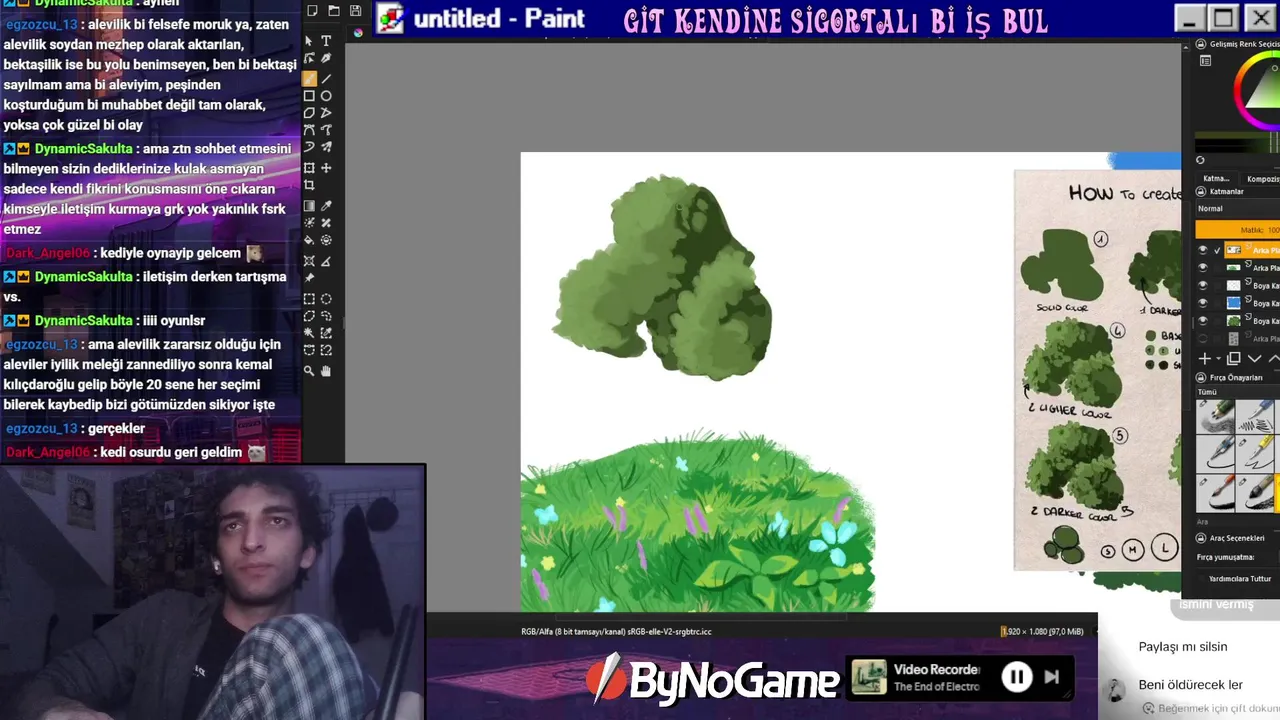This screenshot has width=1280, height=720.
Task: Open the Tümü brush tag dropdown
Action: click(1238, 392)
